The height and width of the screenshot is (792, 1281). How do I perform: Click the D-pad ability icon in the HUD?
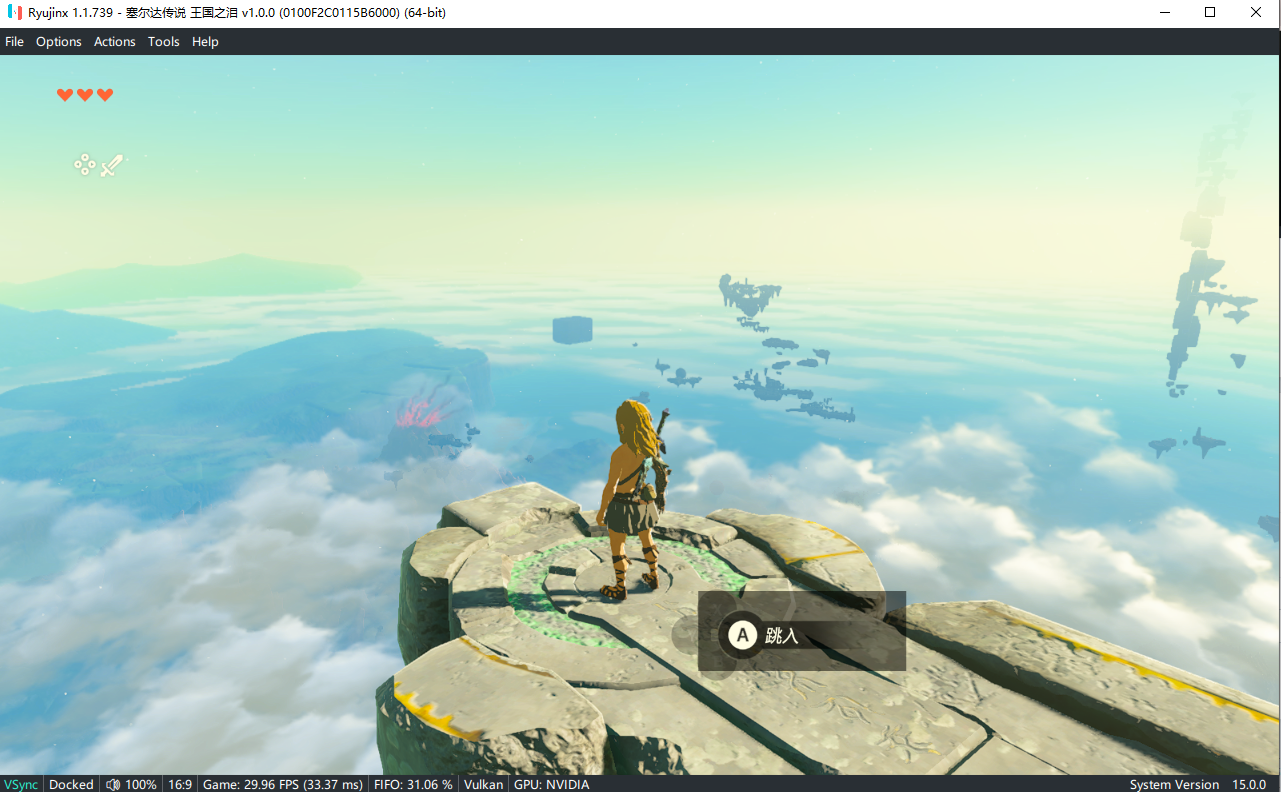click(x=85, y=165)
